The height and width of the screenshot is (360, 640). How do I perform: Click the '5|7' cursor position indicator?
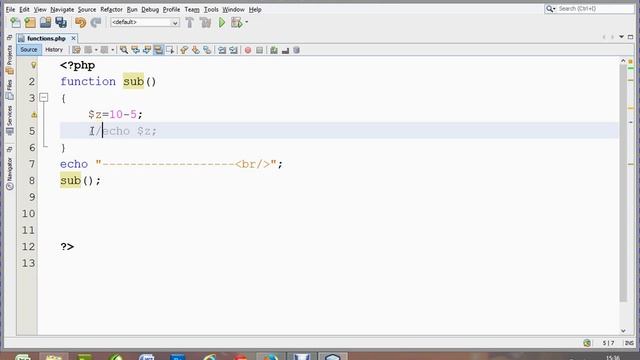[x=608, y=343]
